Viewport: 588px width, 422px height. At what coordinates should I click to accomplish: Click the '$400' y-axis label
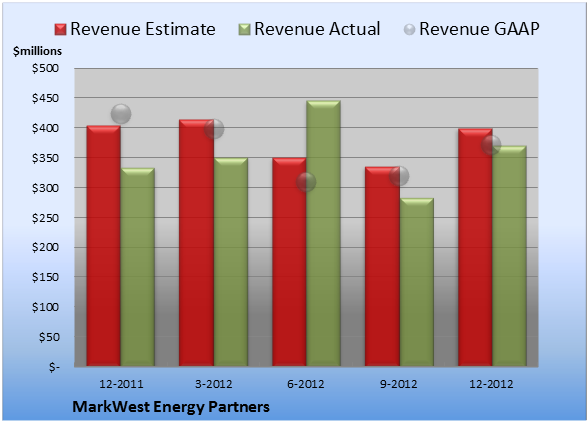pos(45,128)
